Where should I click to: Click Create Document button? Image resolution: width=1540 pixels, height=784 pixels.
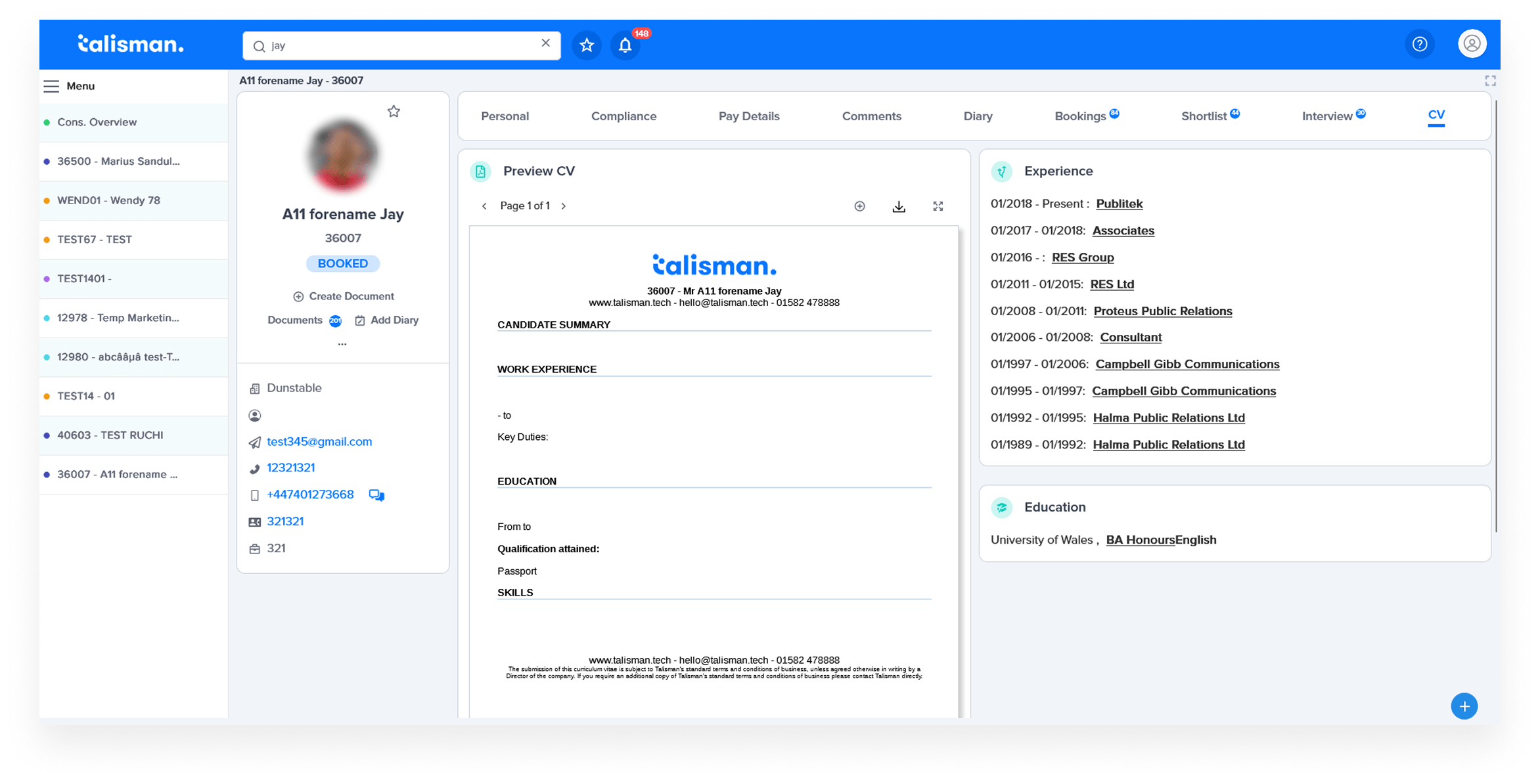point(344,296)
